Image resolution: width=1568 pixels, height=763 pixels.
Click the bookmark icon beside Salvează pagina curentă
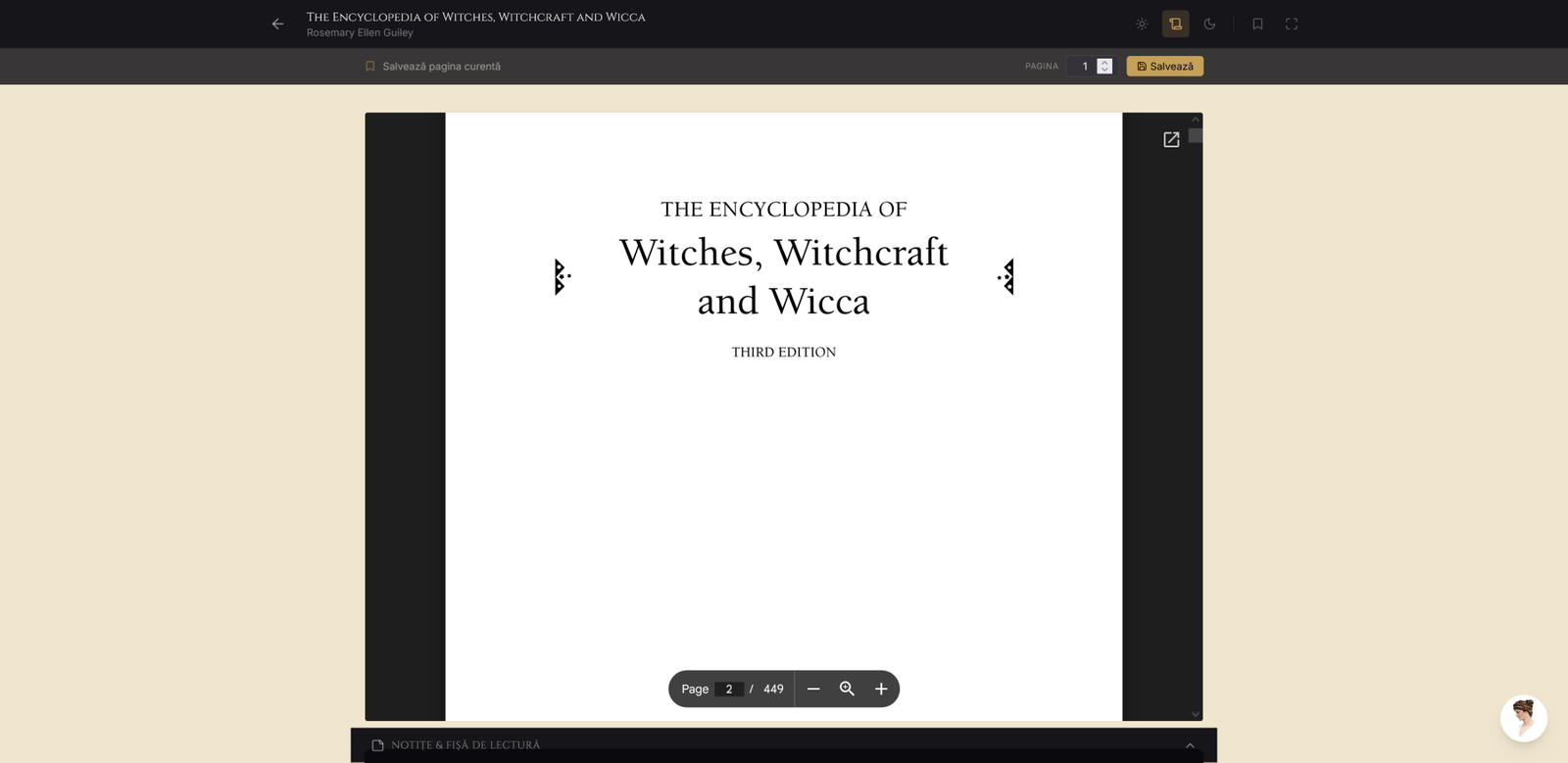click(x=370, y=67)
